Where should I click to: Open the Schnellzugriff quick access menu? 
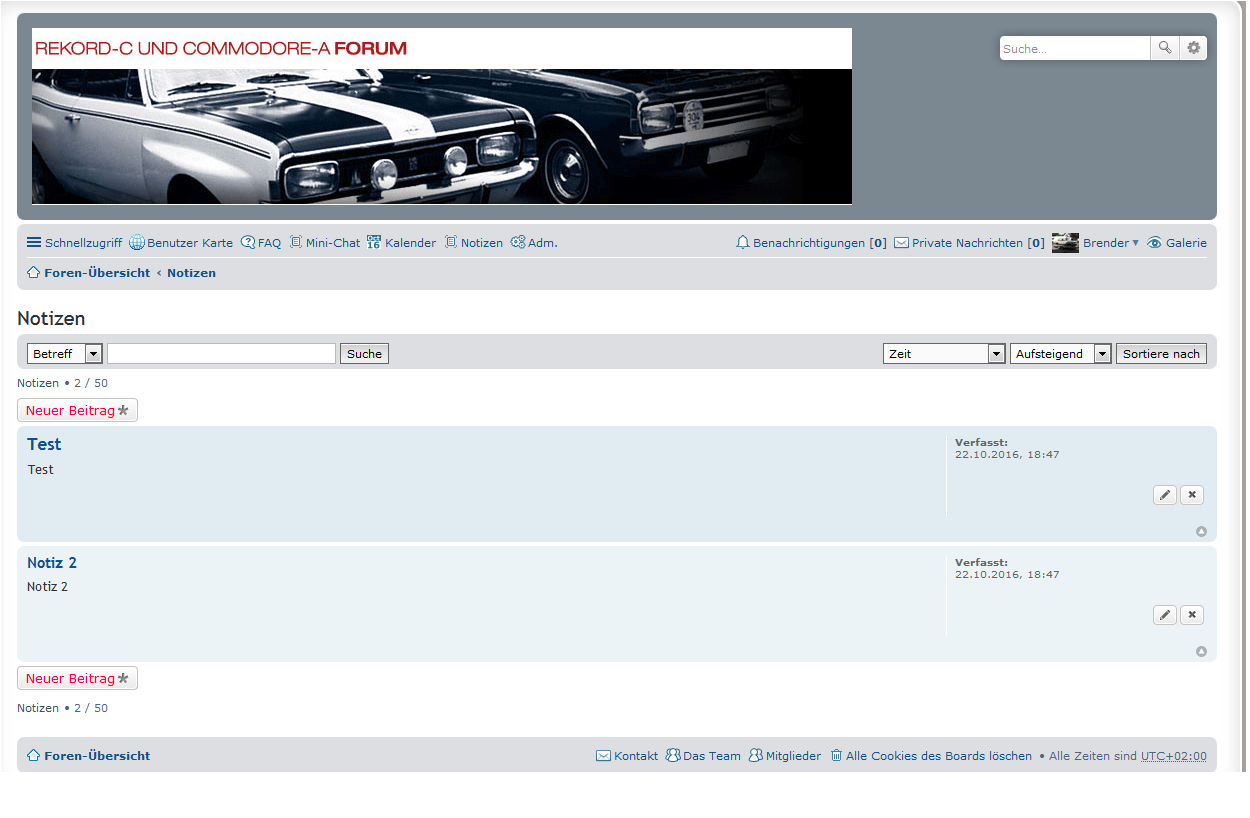(x=74, y=243)
